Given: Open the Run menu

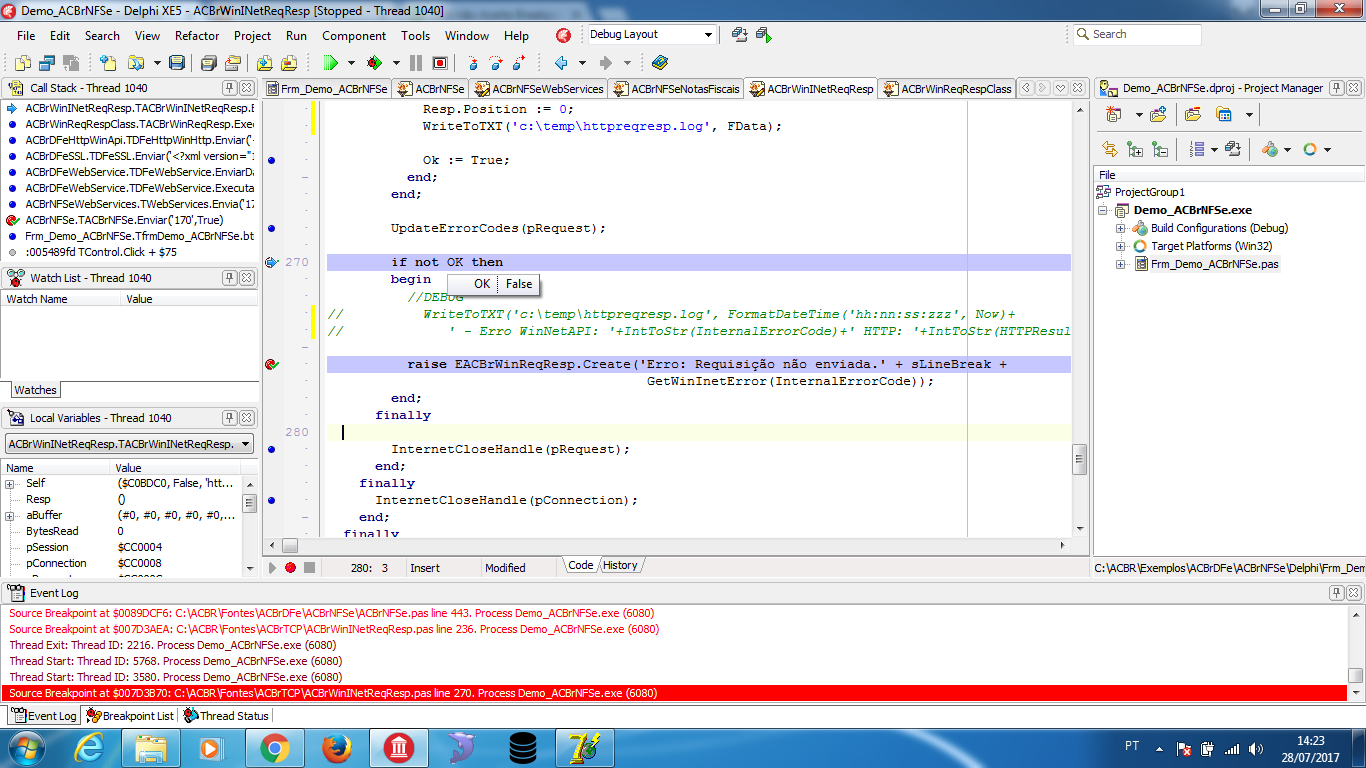Looking at the screenshot, I should pyautogui.click(x=296, y=35).
